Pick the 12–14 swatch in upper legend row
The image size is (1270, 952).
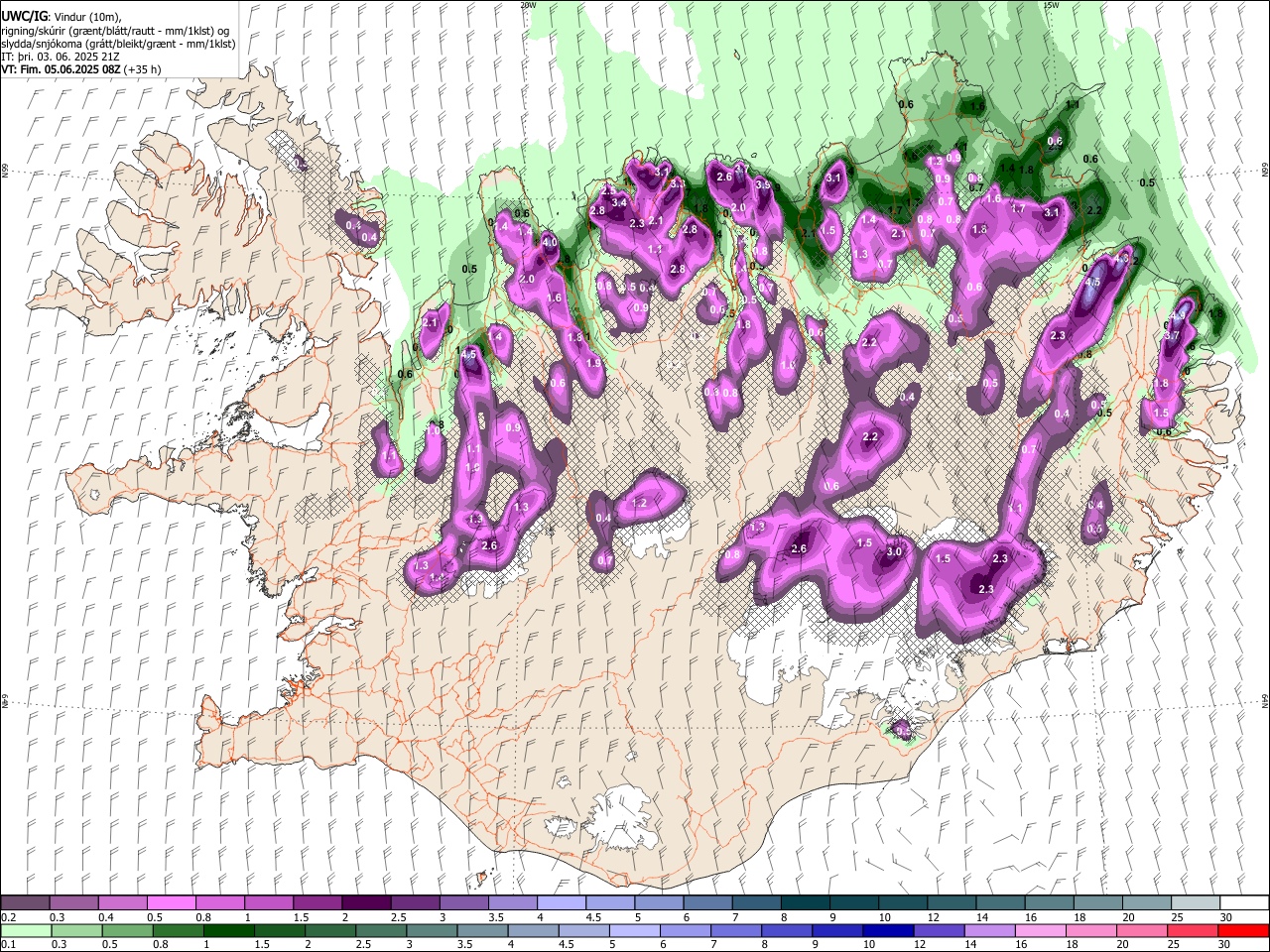point(950,902)
